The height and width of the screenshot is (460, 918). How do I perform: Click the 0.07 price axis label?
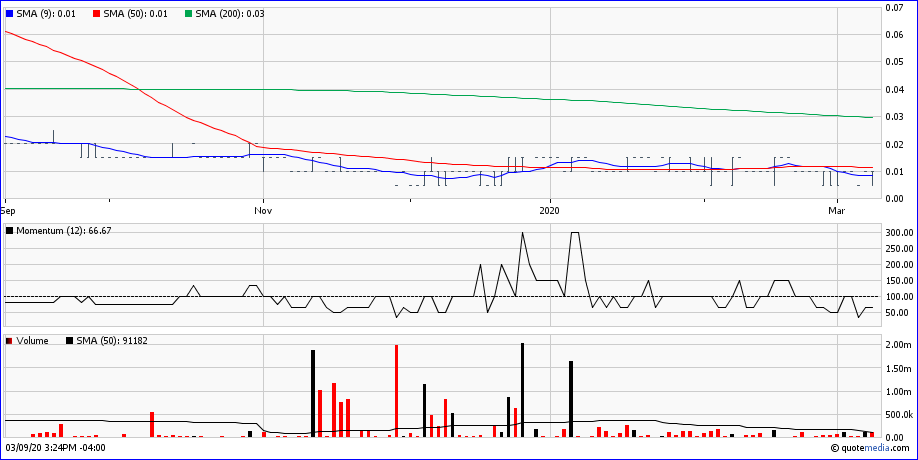click(894, 8)
